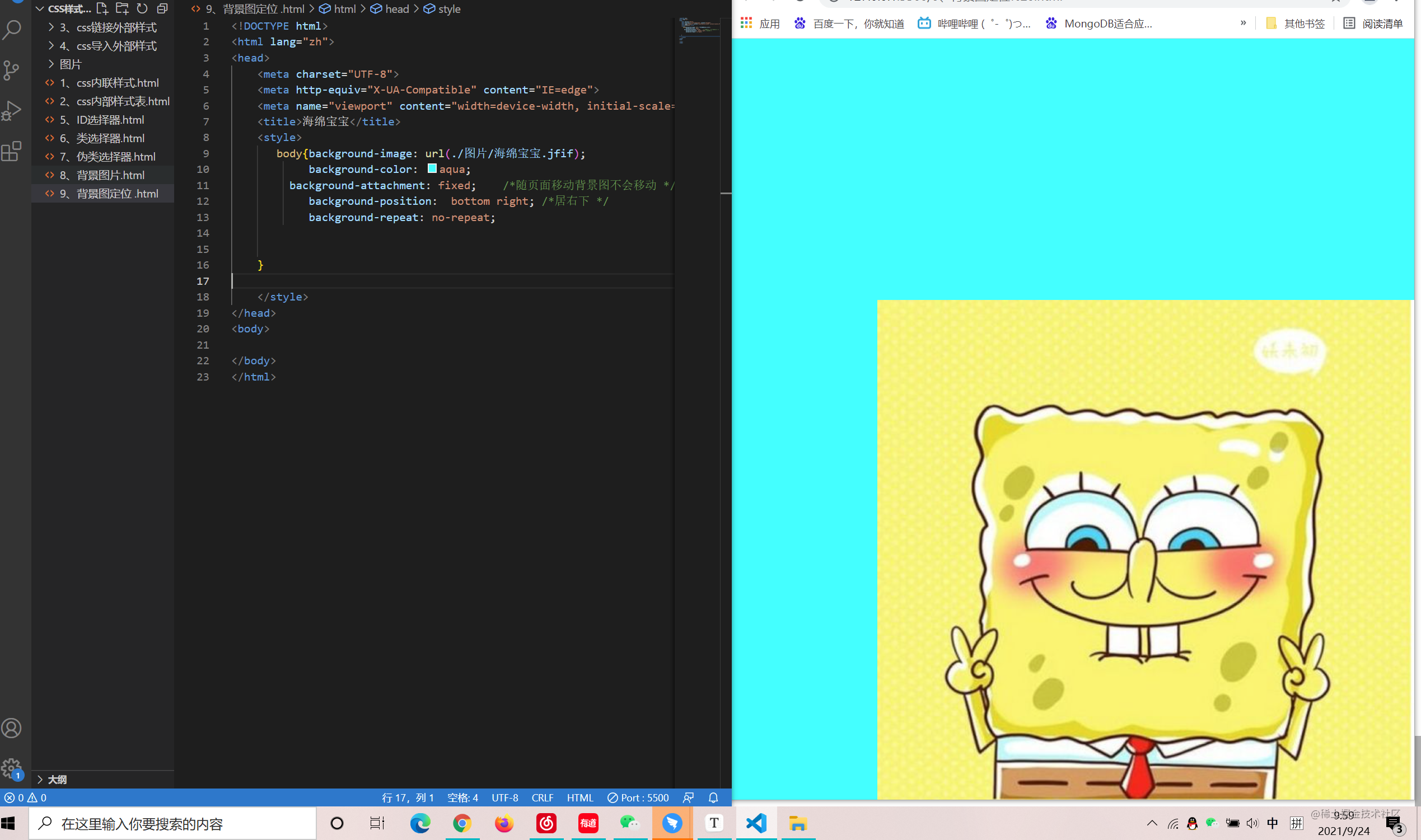The image size is (1421, 840).
Task: Open the MongoDB bookmark
Action: pyautogui.click(x=1099, y=23)
